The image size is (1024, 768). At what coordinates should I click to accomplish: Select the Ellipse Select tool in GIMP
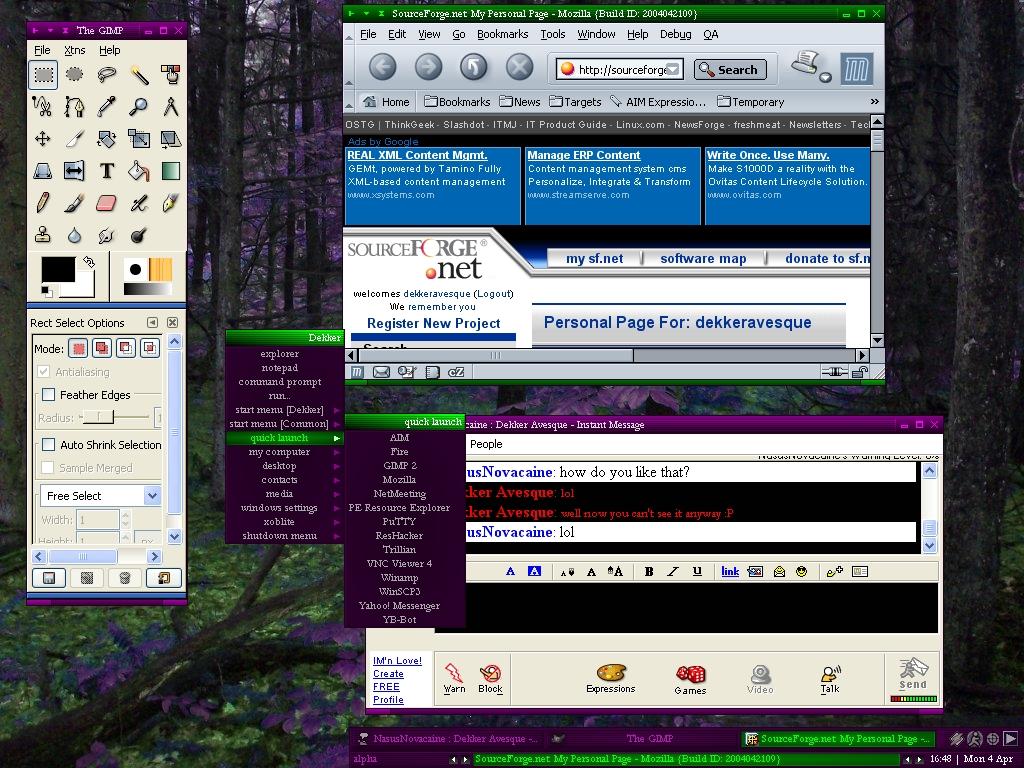(74, 74)
